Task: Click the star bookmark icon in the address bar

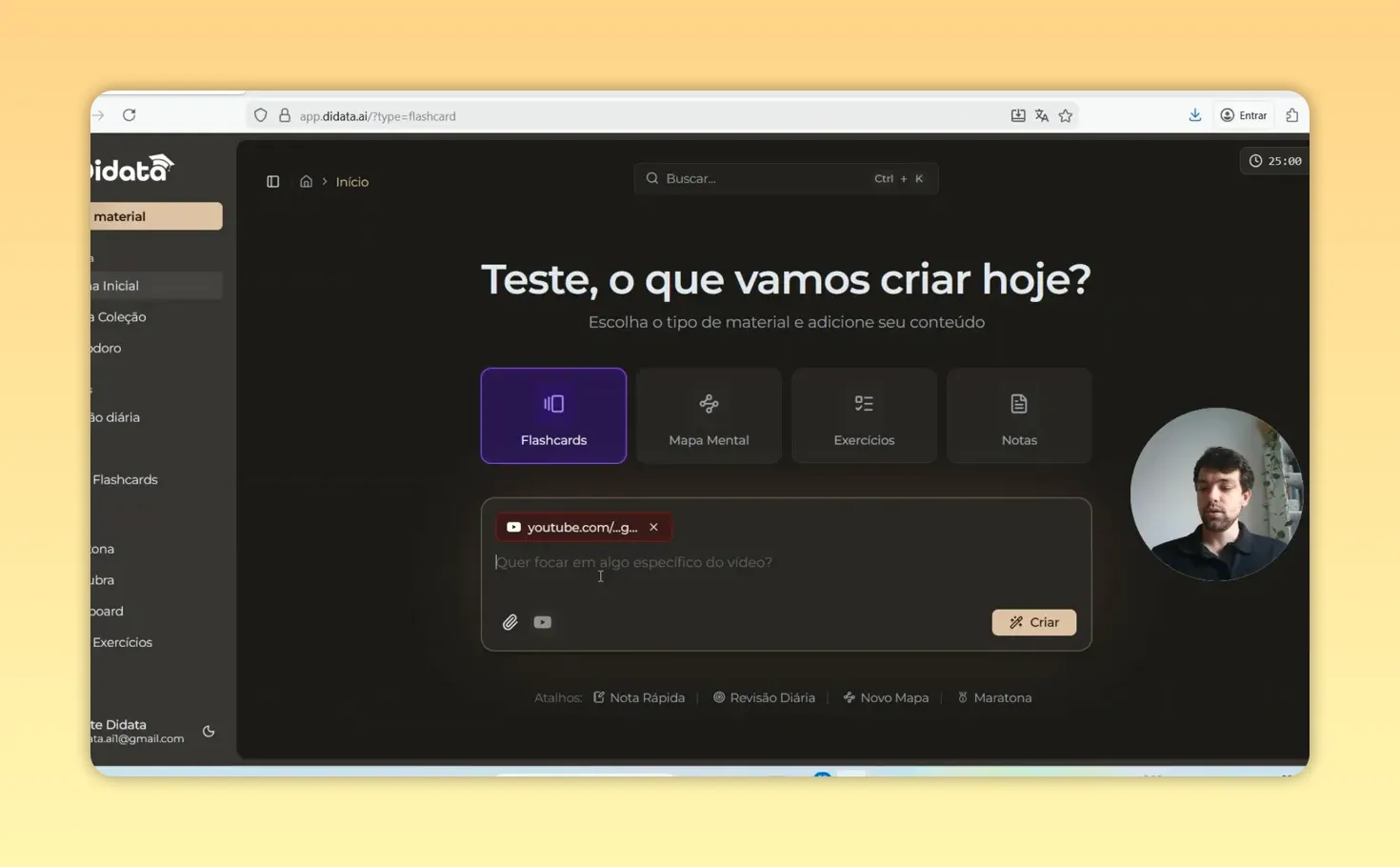Action: tap(1066, 114)
